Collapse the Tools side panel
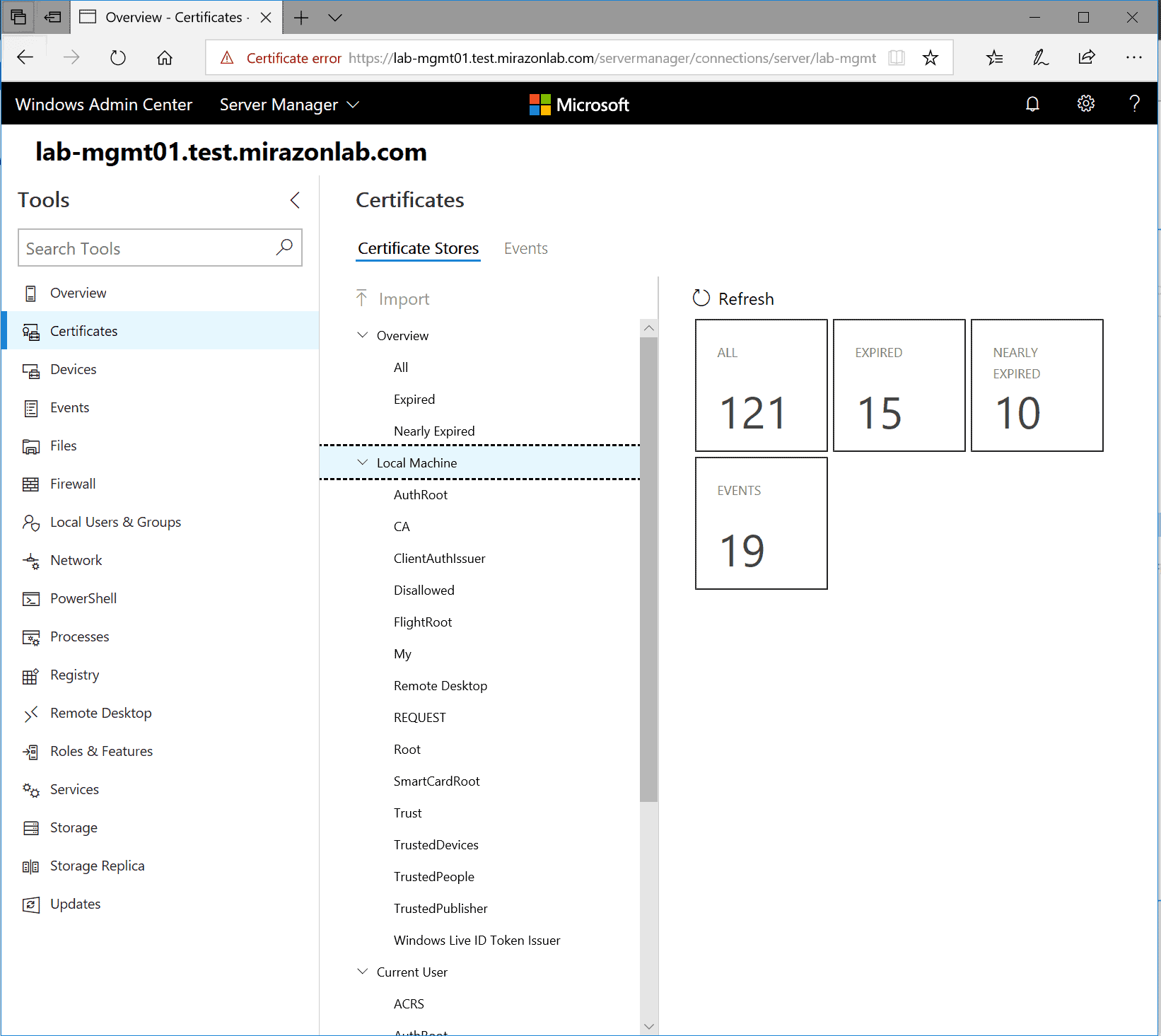 pos(295,200)
